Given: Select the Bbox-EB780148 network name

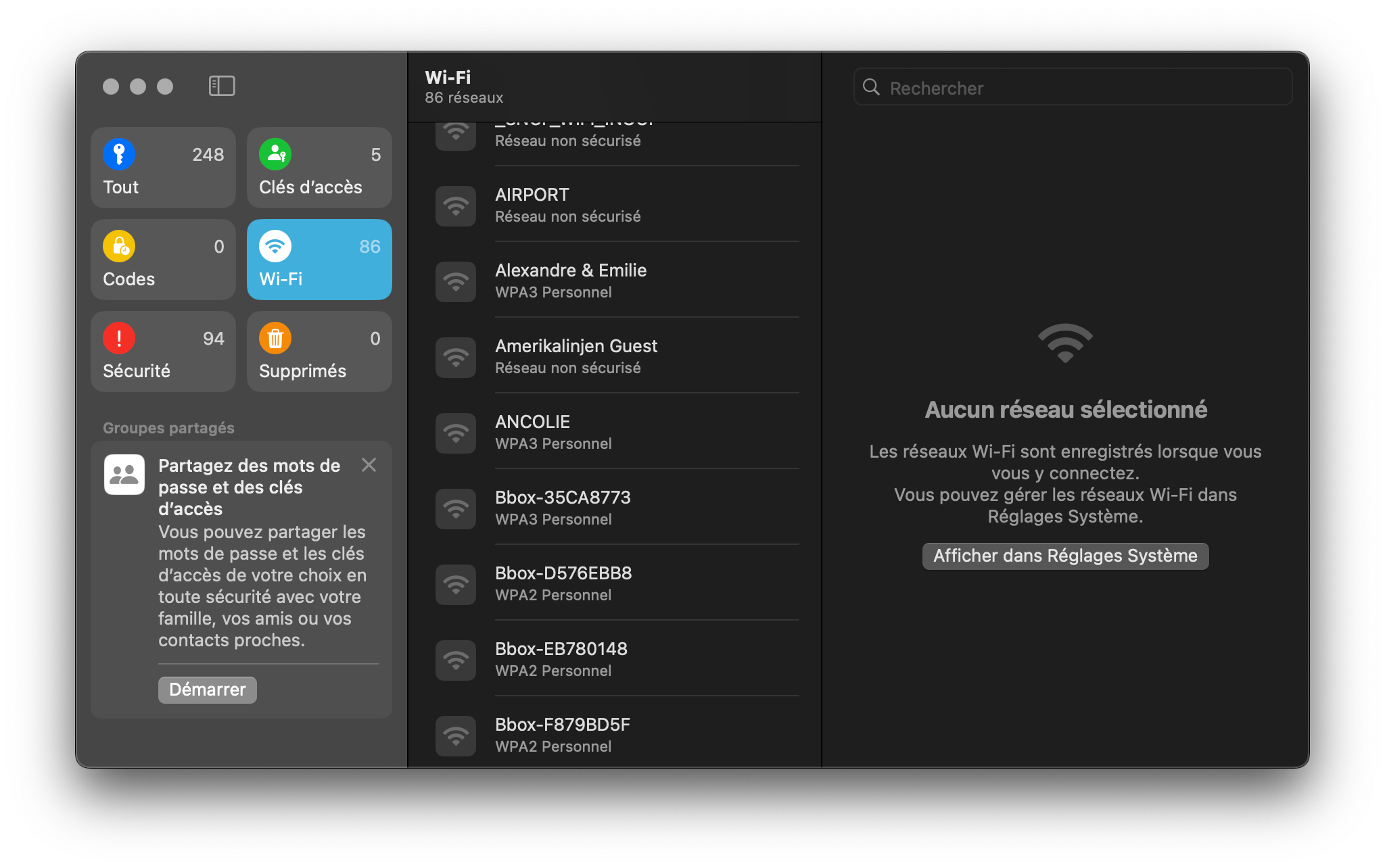Looking at the screenshot, I should (561, 649).
